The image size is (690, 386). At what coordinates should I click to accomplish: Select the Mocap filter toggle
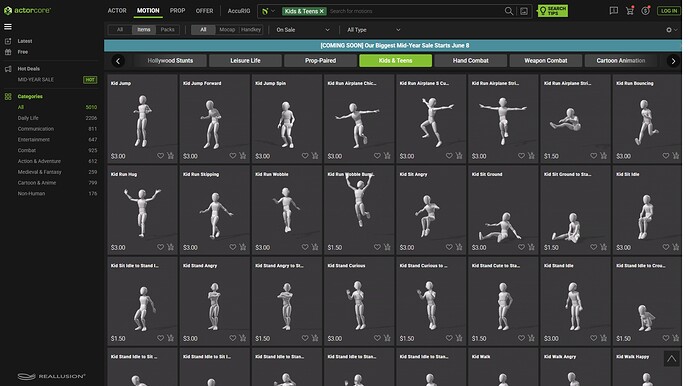click(227, 29)
